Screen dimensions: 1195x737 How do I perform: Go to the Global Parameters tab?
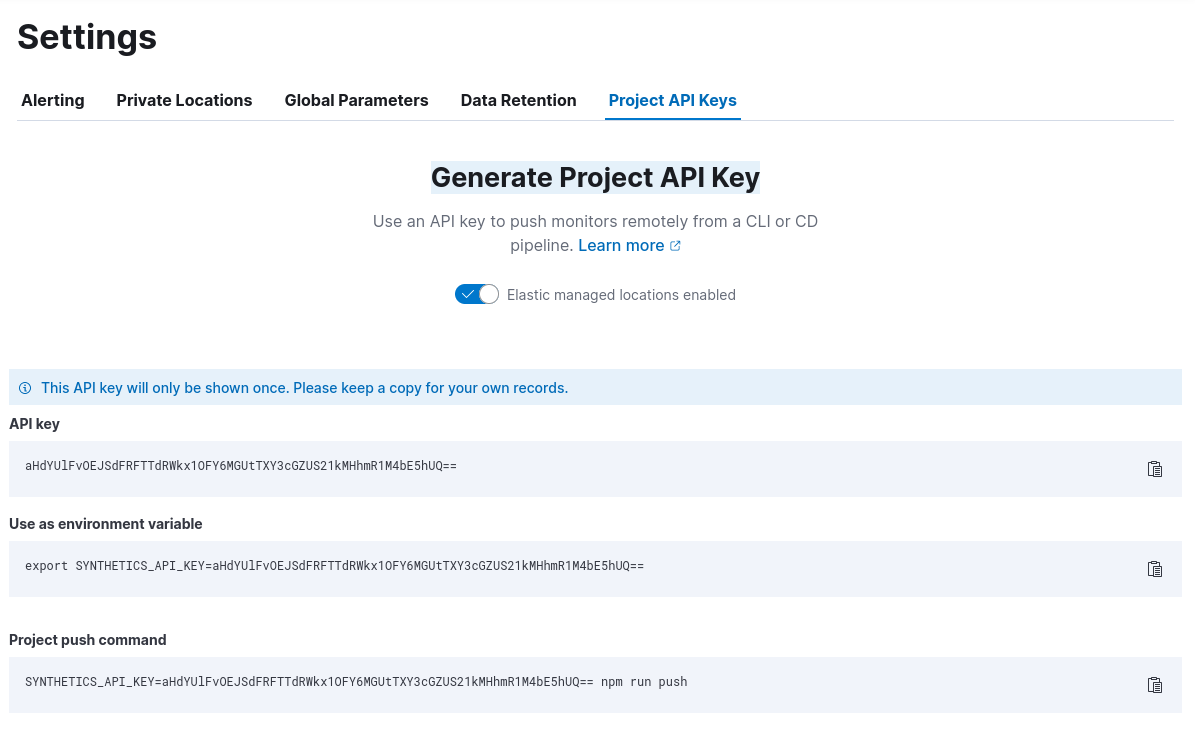tap(356, 101)
